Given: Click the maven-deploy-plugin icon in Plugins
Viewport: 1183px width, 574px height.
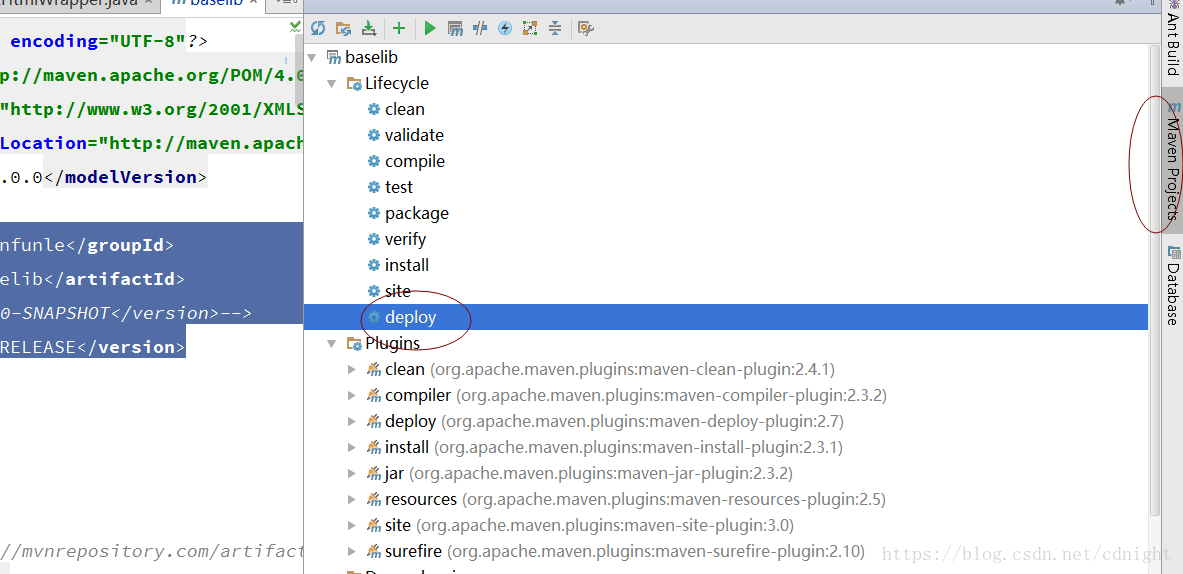Looking at the screenshot, I should (373, 422).
